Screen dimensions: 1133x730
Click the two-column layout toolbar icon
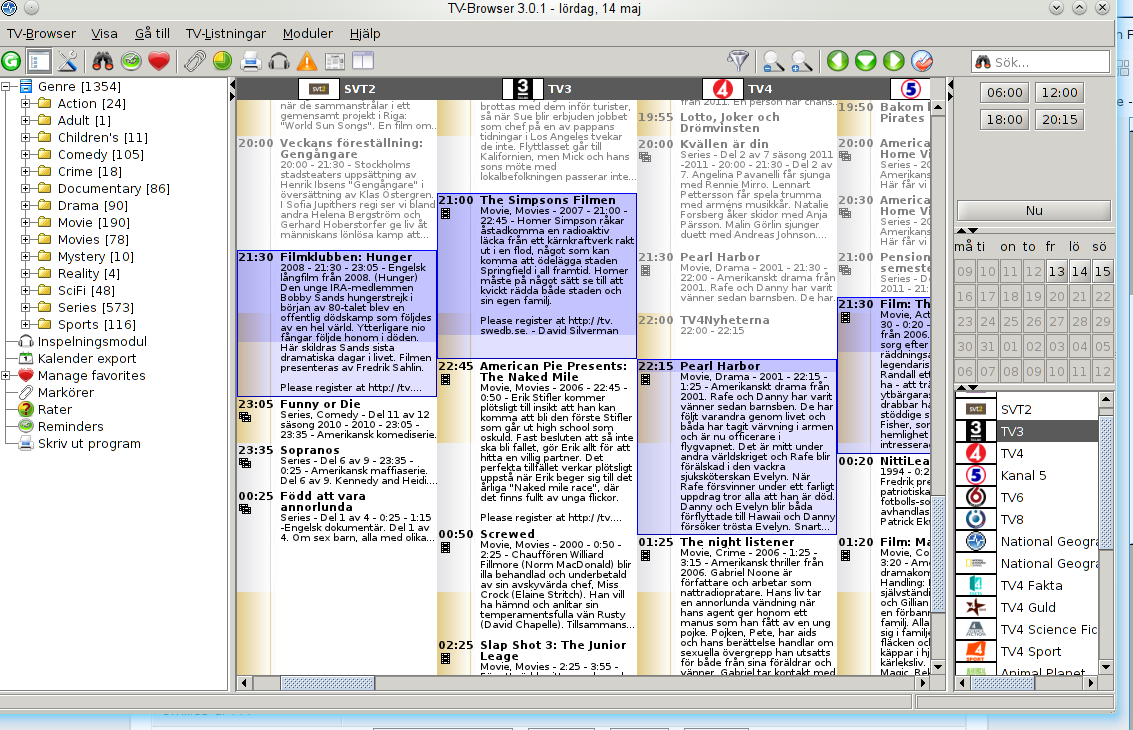click(x=363, y=61)
